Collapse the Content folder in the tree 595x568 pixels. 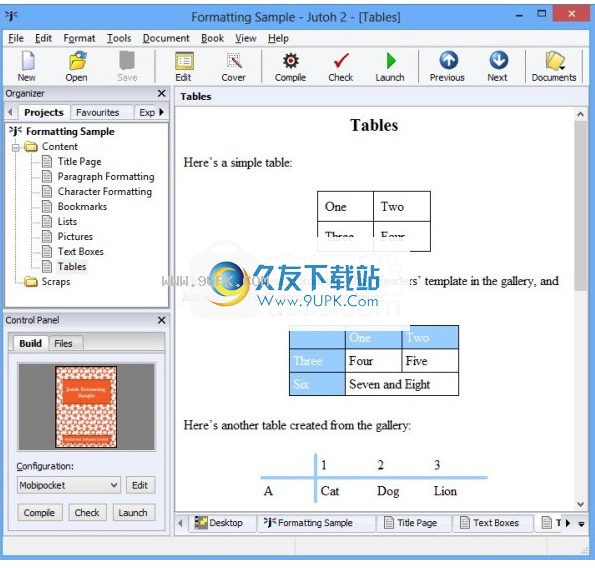16,147
